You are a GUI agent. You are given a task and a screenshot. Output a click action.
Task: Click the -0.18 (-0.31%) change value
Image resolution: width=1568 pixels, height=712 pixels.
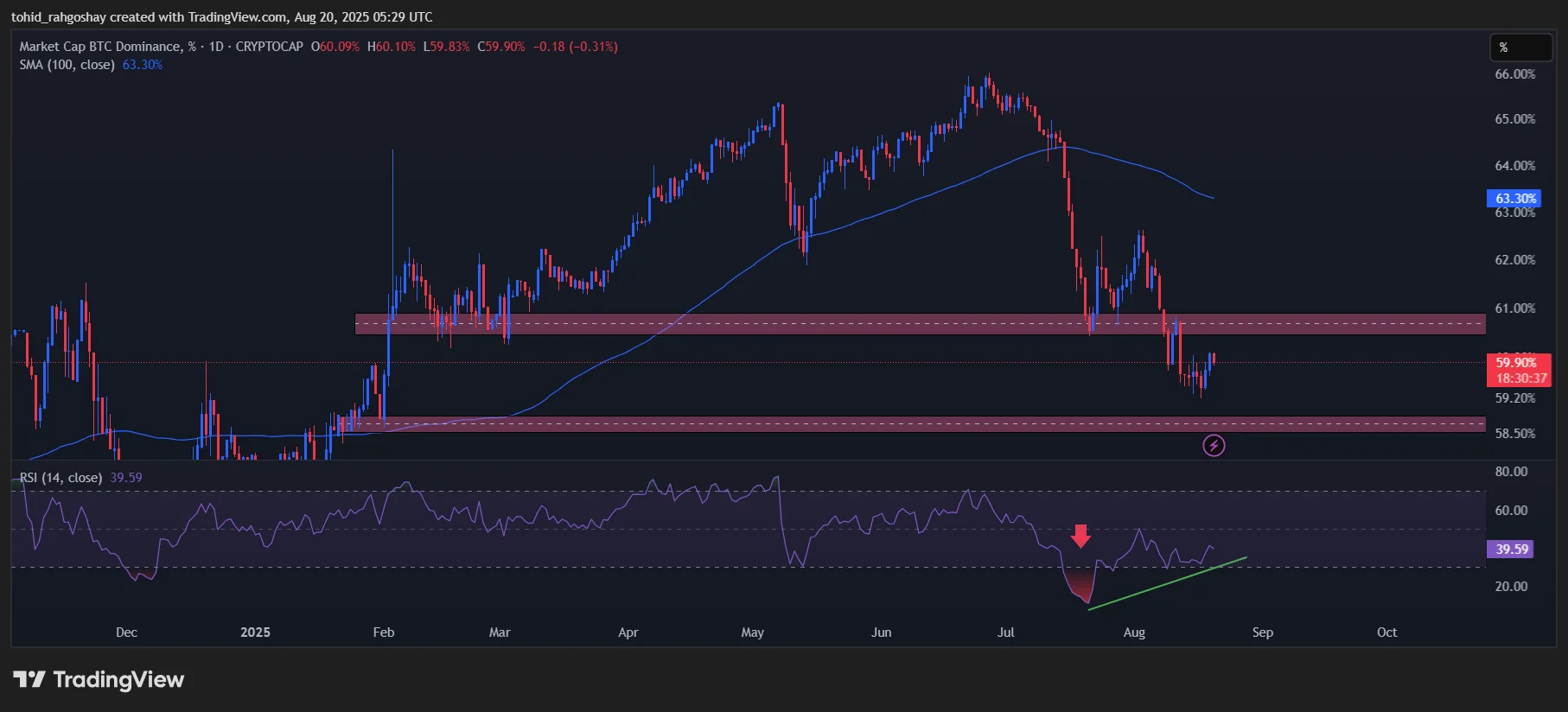tap(576, 47)
